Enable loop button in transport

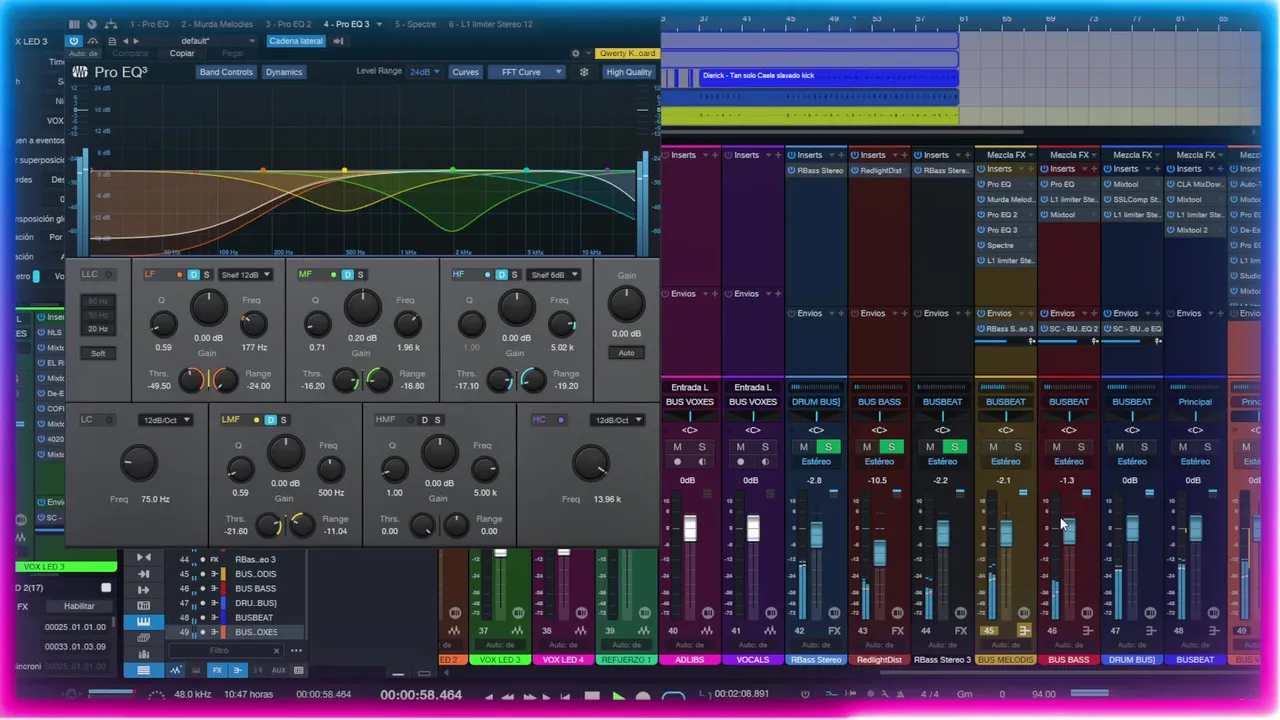tap(674, 697)
